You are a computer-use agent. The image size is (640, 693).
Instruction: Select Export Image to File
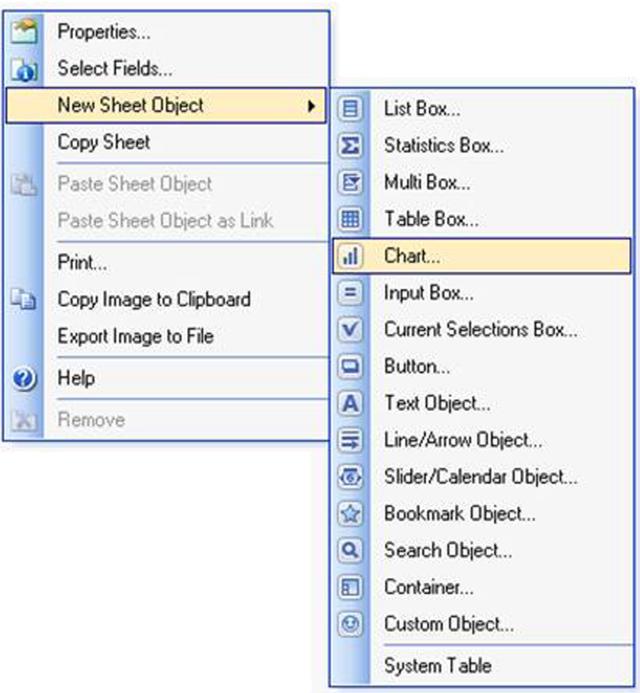point(135,336)
